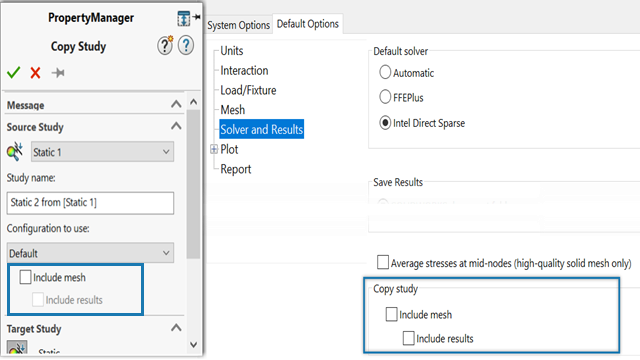Viewport: 640px width, 360px height.
Task: Select Units in the options tree
Action: pyautogui.click(x=232, y=51)
